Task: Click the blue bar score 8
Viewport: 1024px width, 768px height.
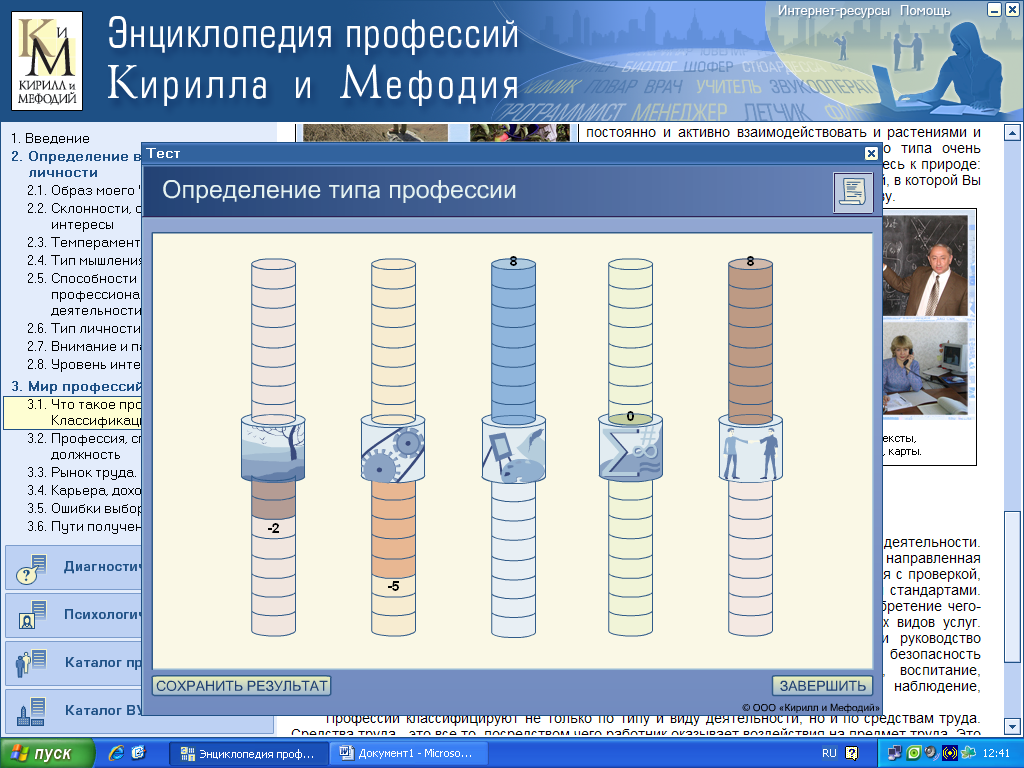Action: click(x=513, y=261)
